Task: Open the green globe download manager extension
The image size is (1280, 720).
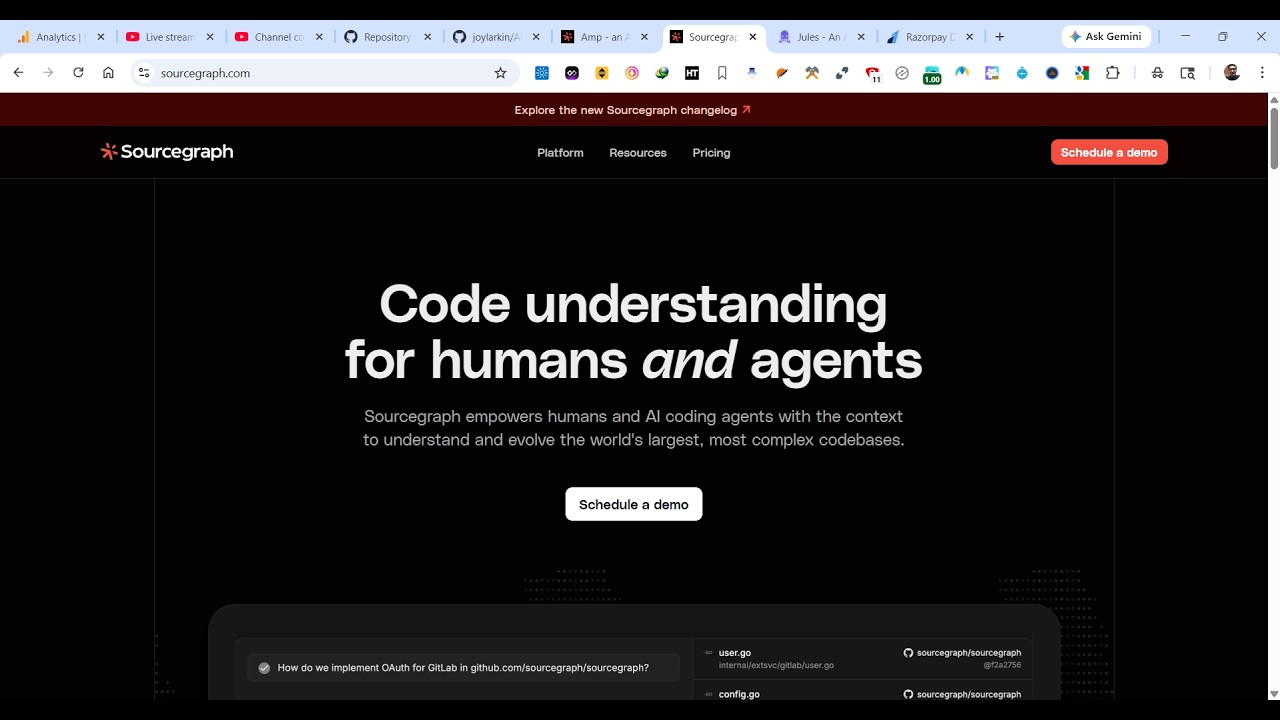Action: point(662,73)
